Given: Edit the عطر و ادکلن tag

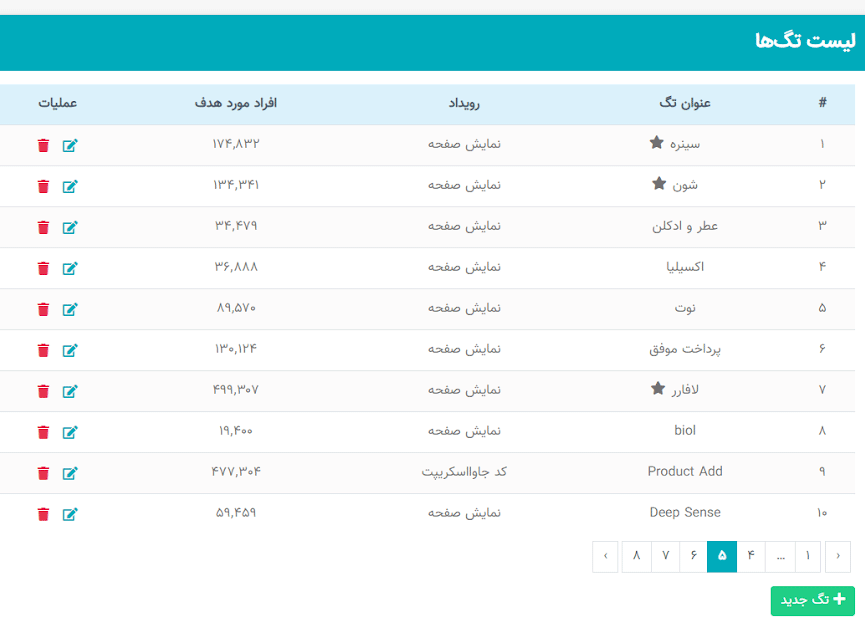Looking at the screenshot, I should [70, 227].
